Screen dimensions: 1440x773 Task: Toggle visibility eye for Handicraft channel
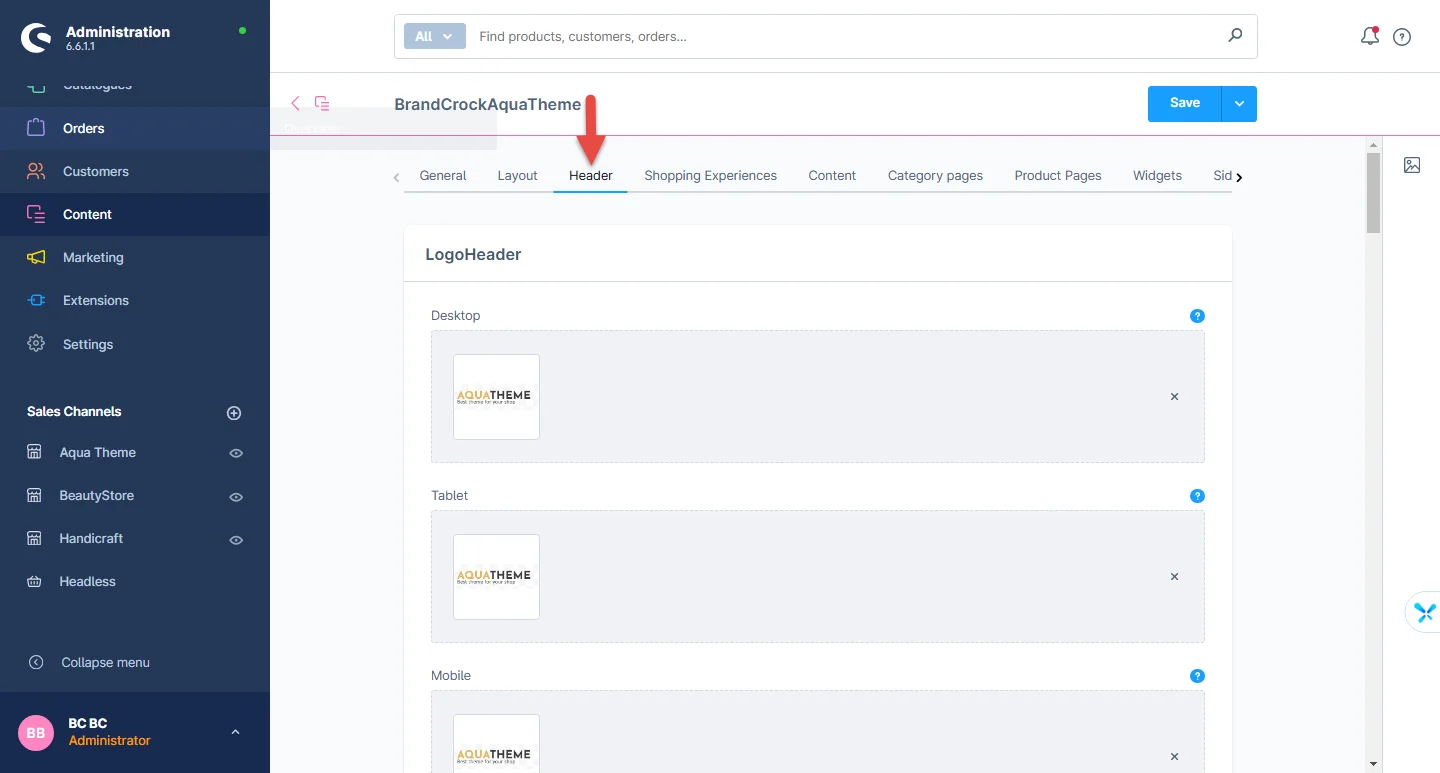[236, 539]
